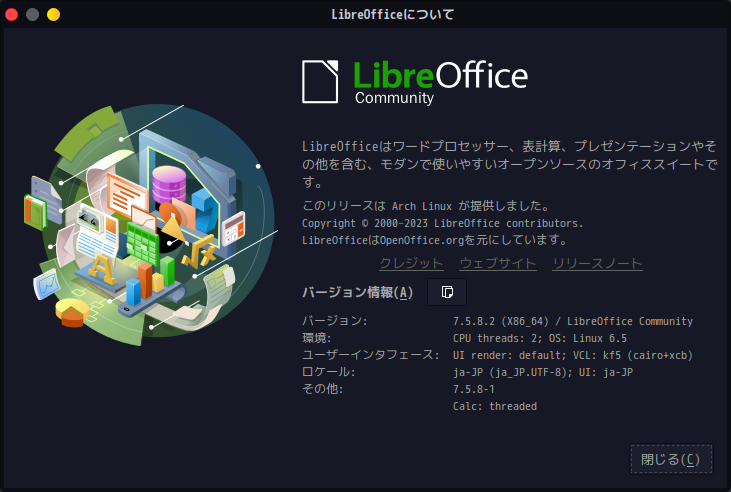Open the ウェブサイト link
731x492 pixels.
coord(498,263)
